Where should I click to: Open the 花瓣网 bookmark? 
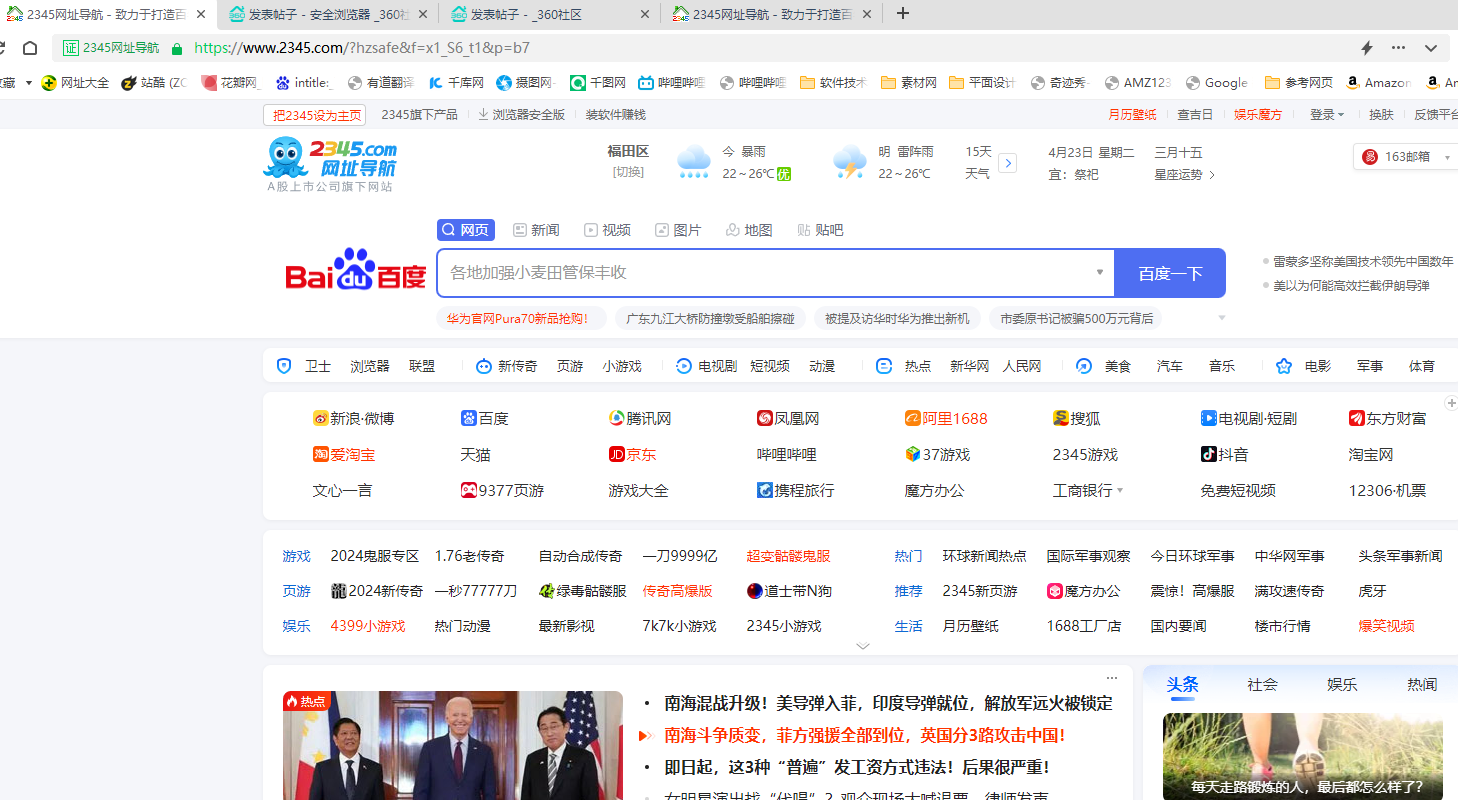coord(231,83)
